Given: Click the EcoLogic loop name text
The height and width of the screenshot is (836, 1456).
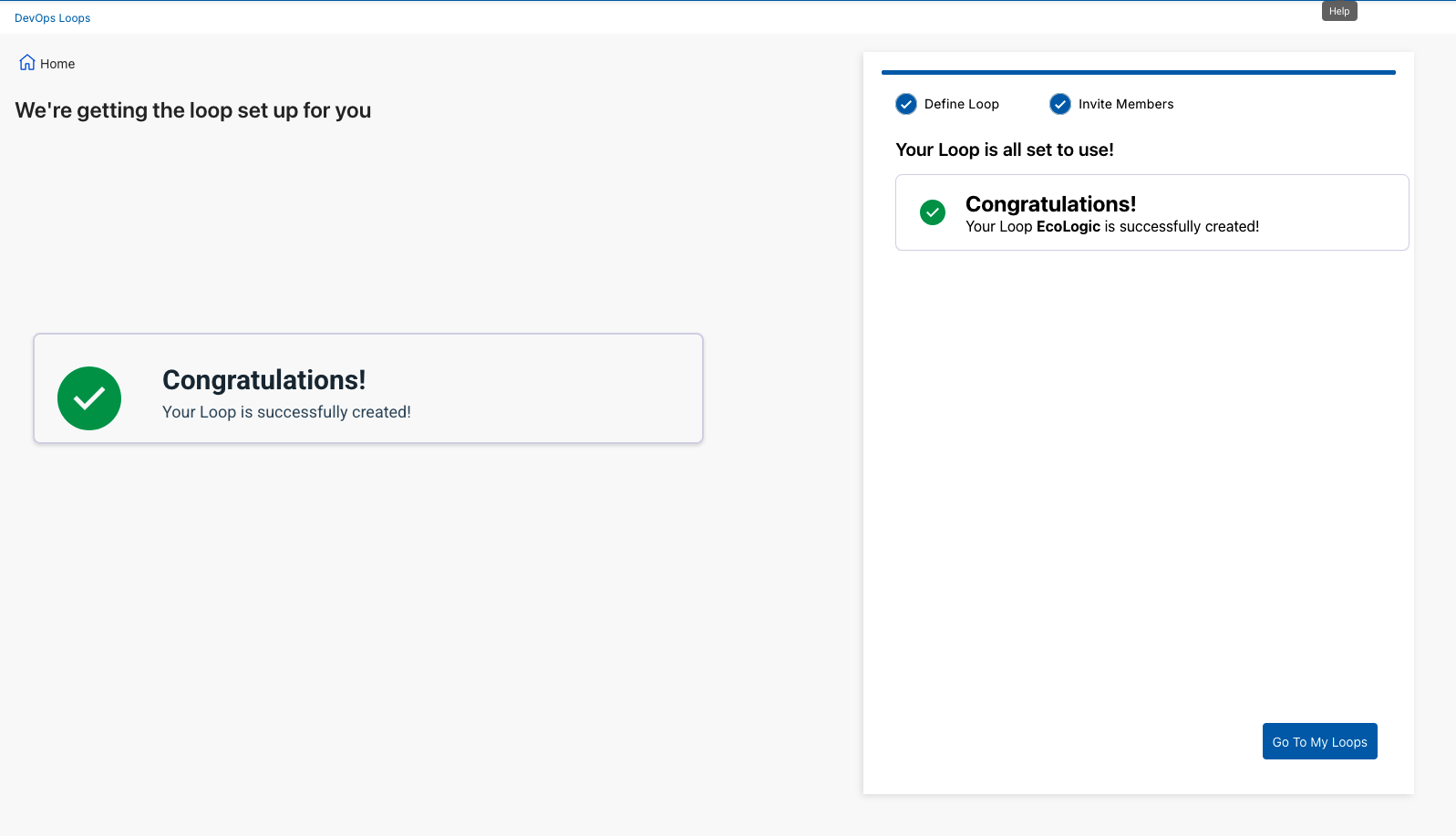Looking at the screenshot, I should 1068,227.
